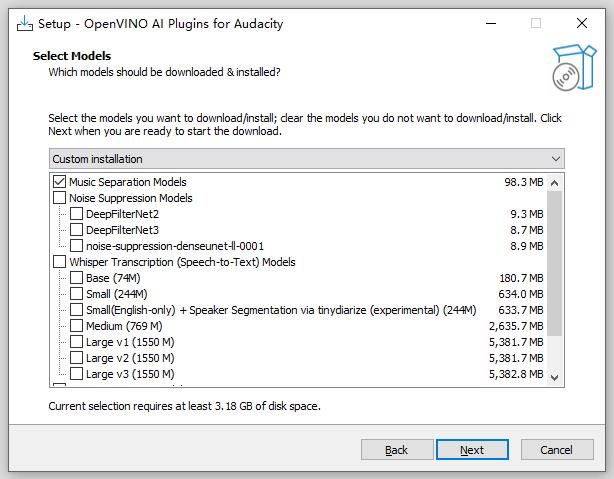Click the Medium (769 M) label
This screenshot has width=614, height=479.
(x=124, y=326)
